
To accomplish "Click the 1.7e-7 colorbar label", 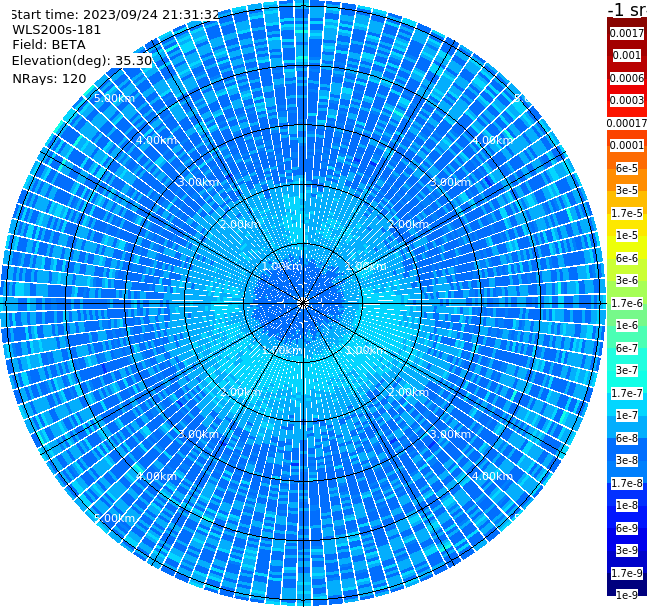I will [x=627, y=393].
